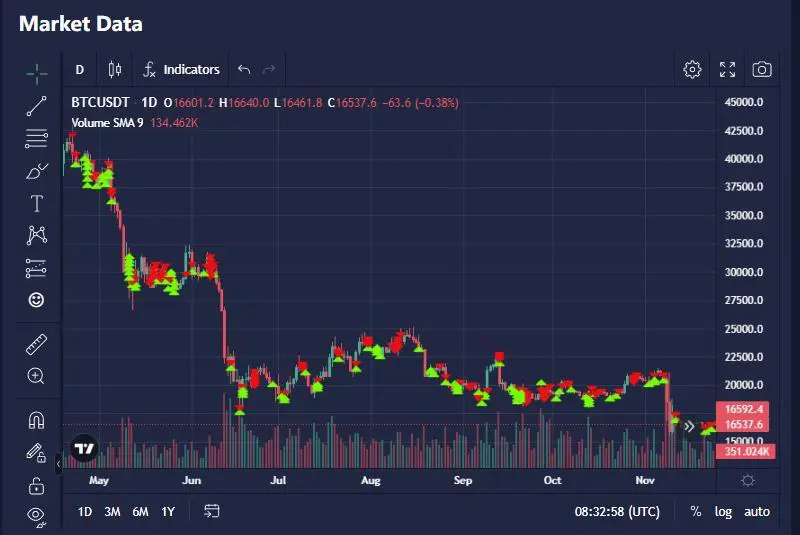Screen dimensions: 800x535
Task: Toggle lock all drawing tools
Action: tap(36, 486)
